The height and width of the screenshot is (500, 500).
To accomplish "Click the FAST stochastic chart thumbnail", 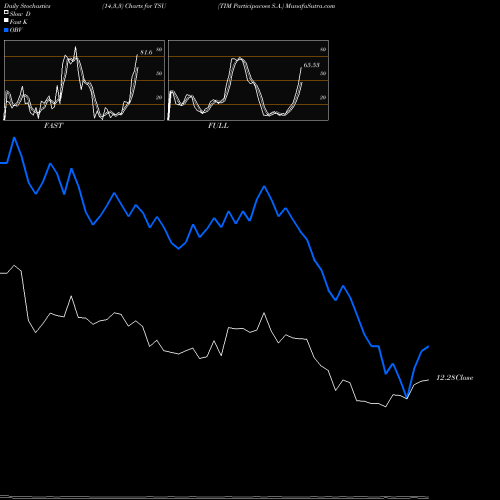I will click(x=84, y=80).
